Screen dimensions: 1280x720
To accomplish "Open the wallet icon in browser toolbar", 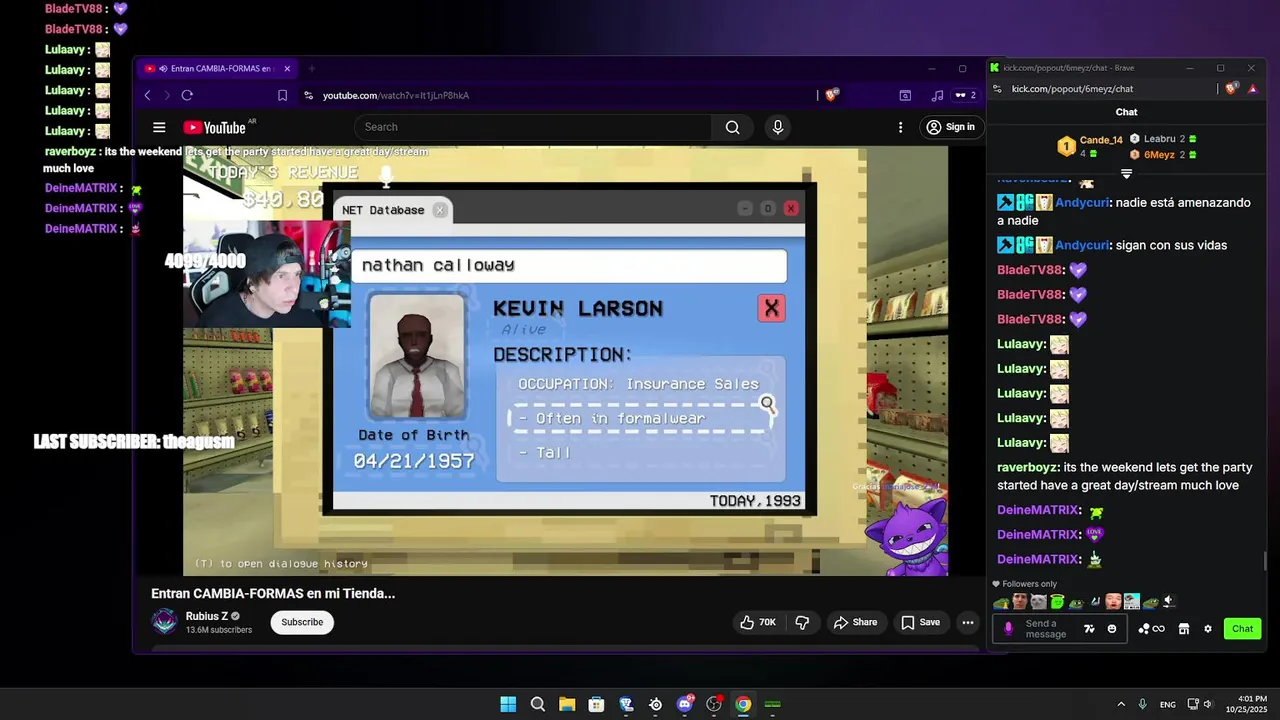I will [905, 95].
